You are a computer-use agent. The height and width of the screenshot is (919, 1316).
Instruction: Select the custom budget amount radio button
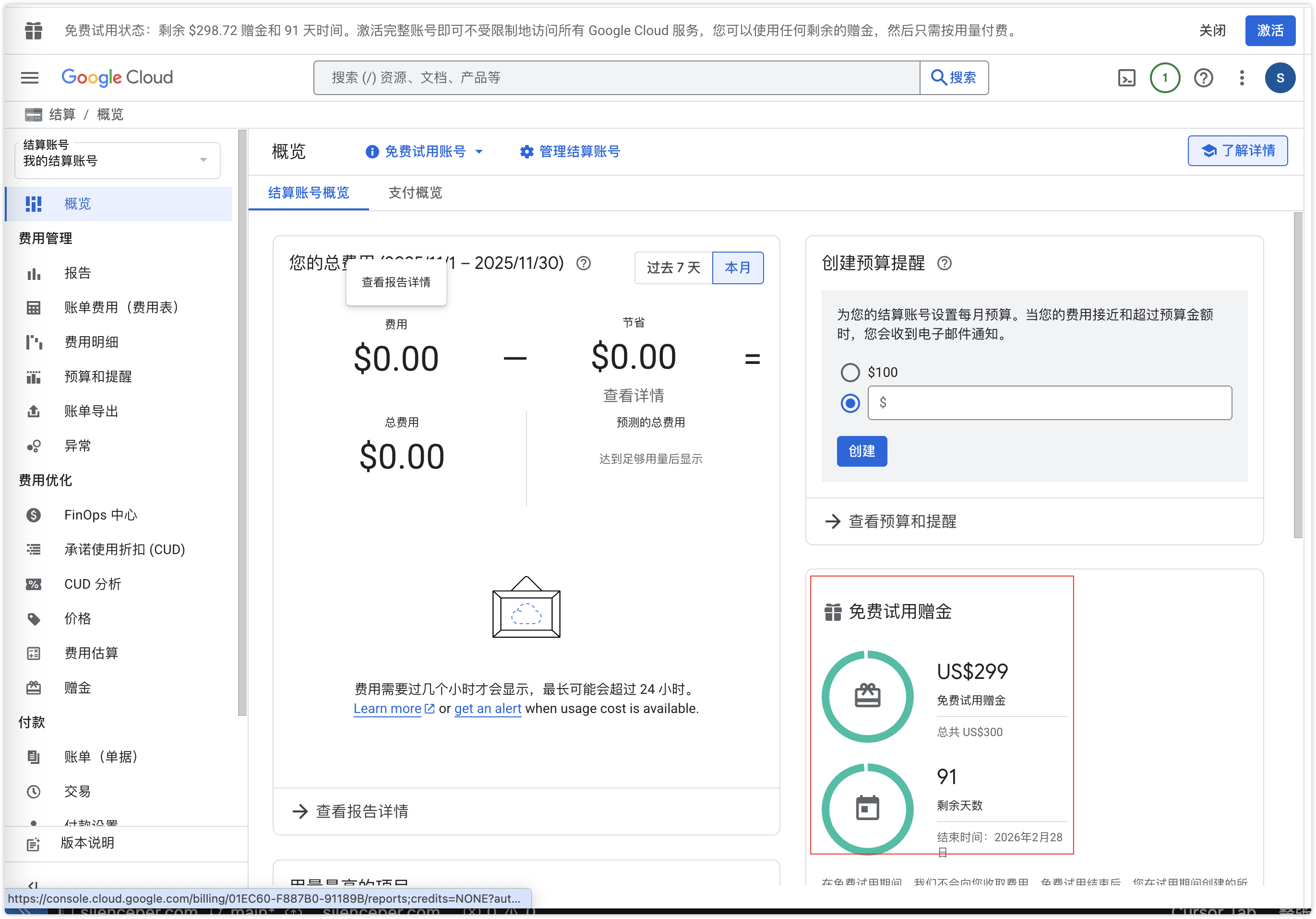click(x=850, y=403)
